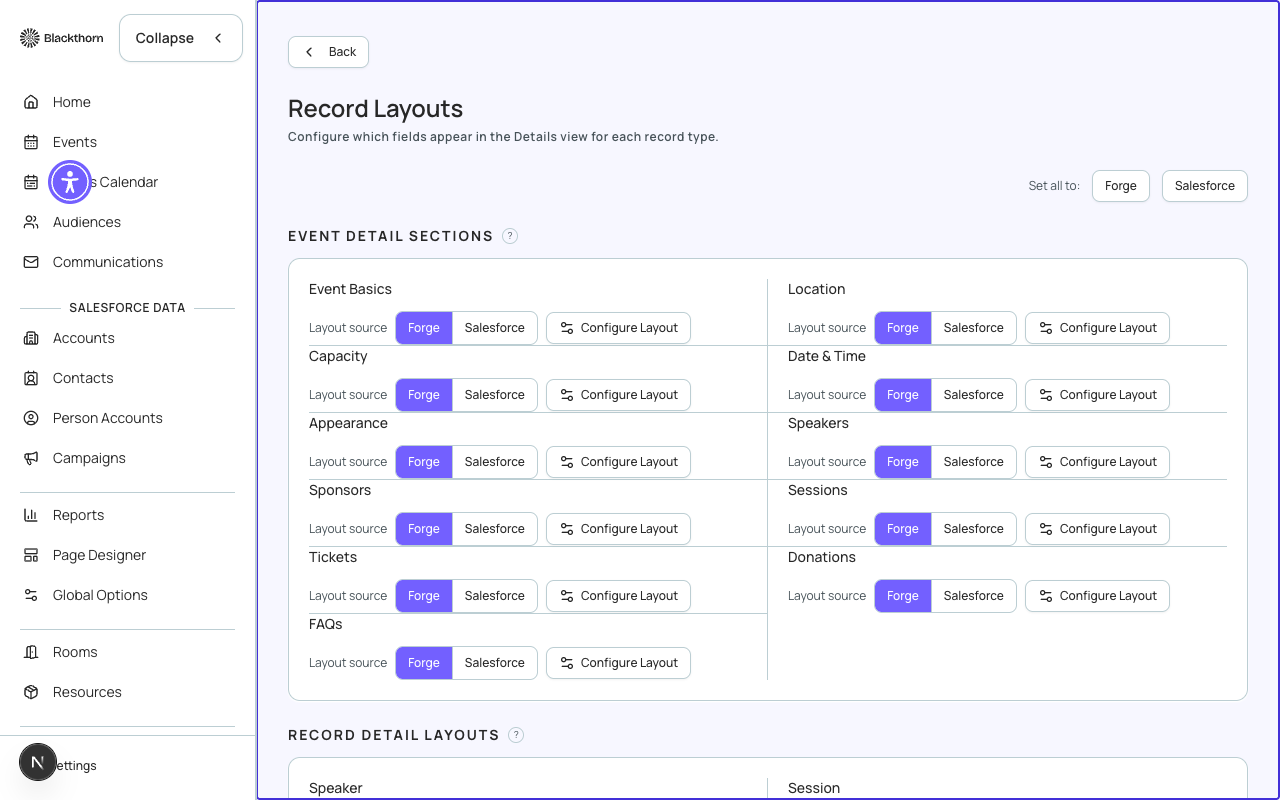Click the Accounts building icon
This screenshot has height=800, width=1280.
pos(31,338)
